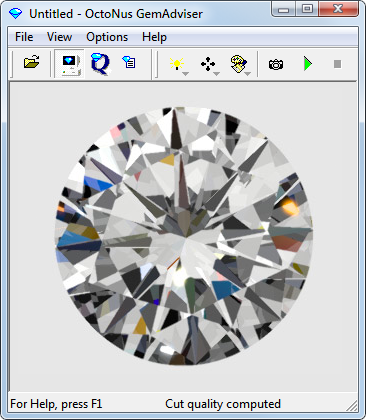The image size is (366, 420).
Task: Click the Open file folder icon
Action: [x=32, y=63]
